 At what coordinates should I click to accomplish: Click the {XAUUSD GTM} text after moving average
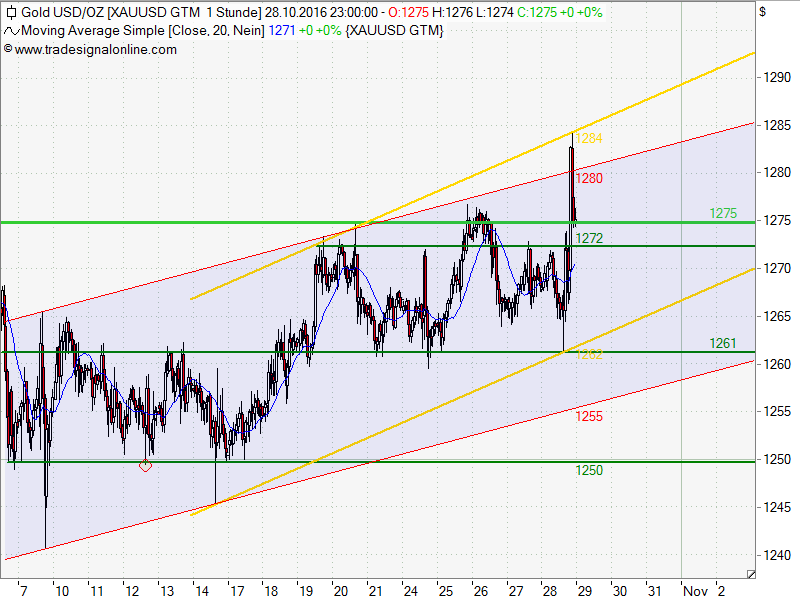click(x=394, y=31)
